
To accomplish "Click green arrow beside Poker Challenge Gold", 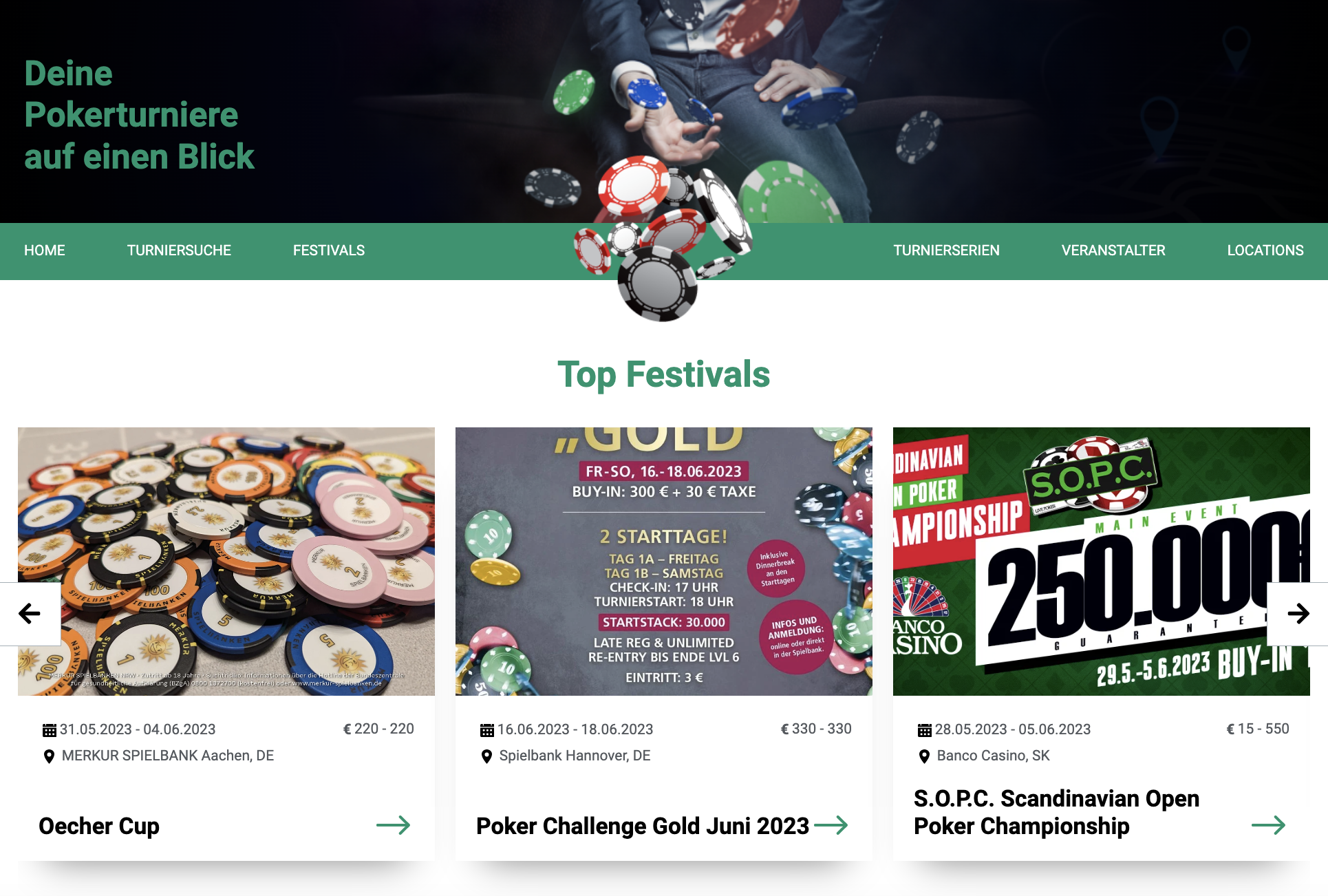I will click(831, 825).
